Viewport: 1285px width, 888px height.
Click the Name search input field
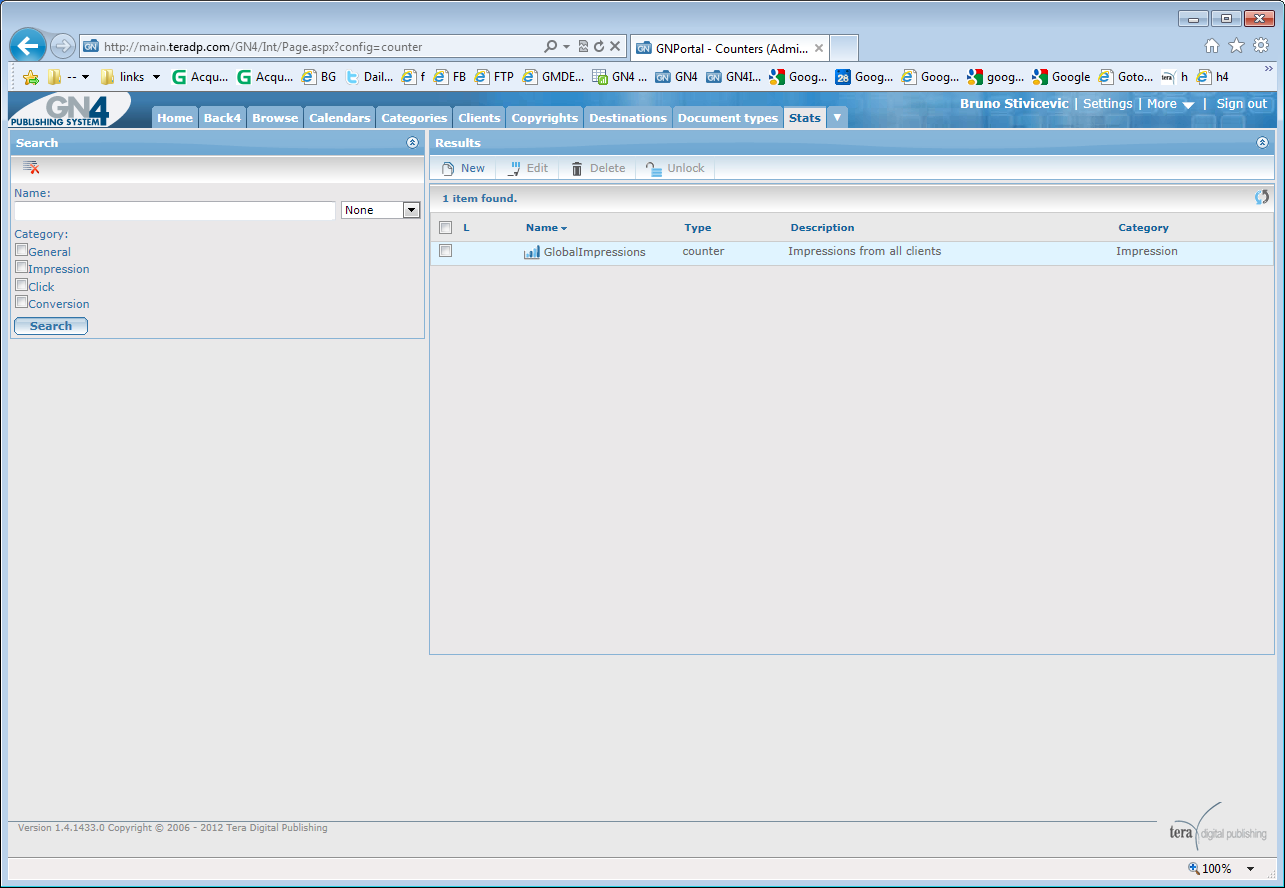pos(175,211)
